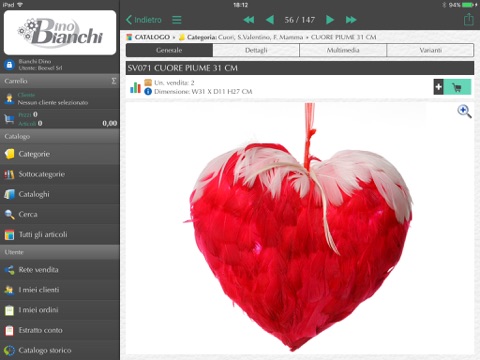Open the hamburger list menu icon

[177, 20]
